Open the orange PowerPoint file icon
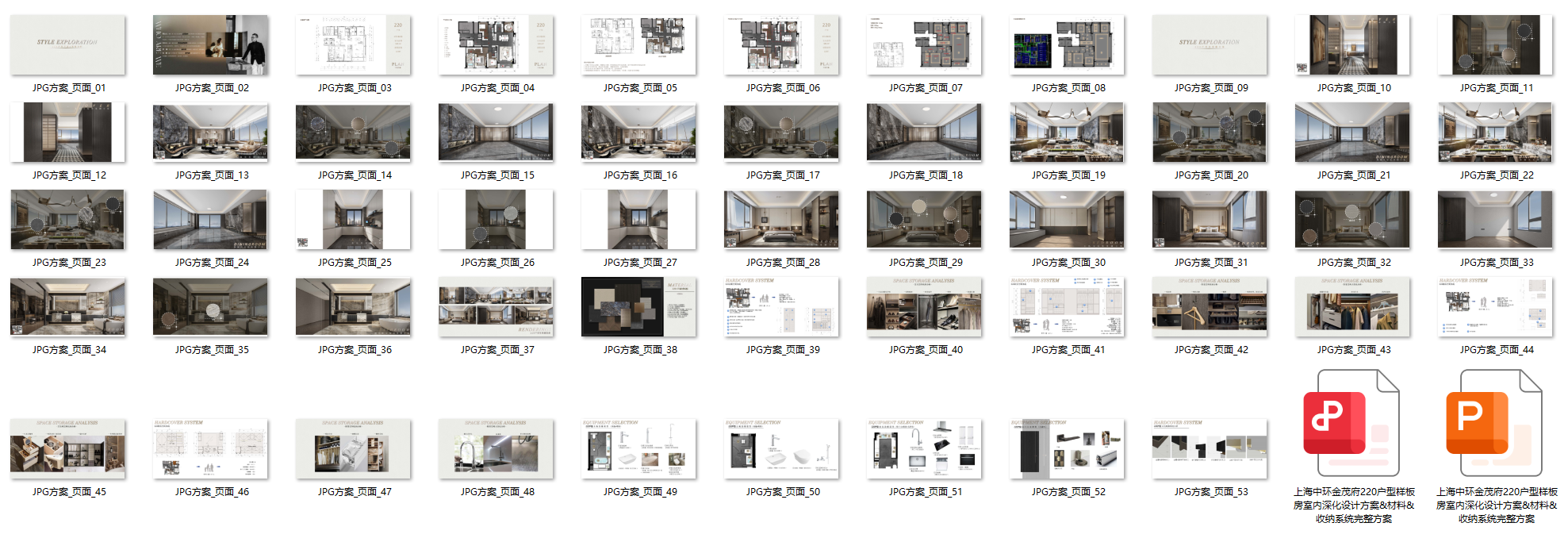1568x542 pixels. [1495, 423]
